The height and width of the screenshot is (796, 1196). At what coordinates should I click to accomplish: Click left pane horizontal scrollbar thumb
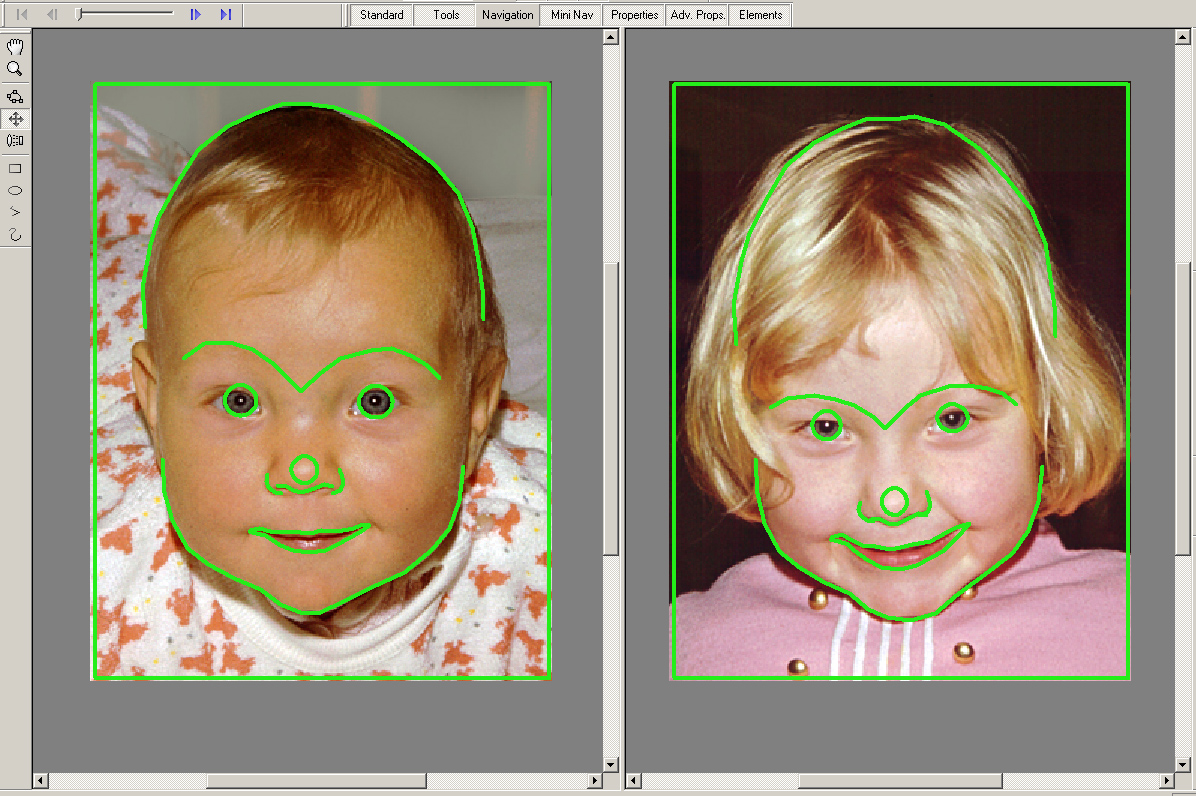317,781
